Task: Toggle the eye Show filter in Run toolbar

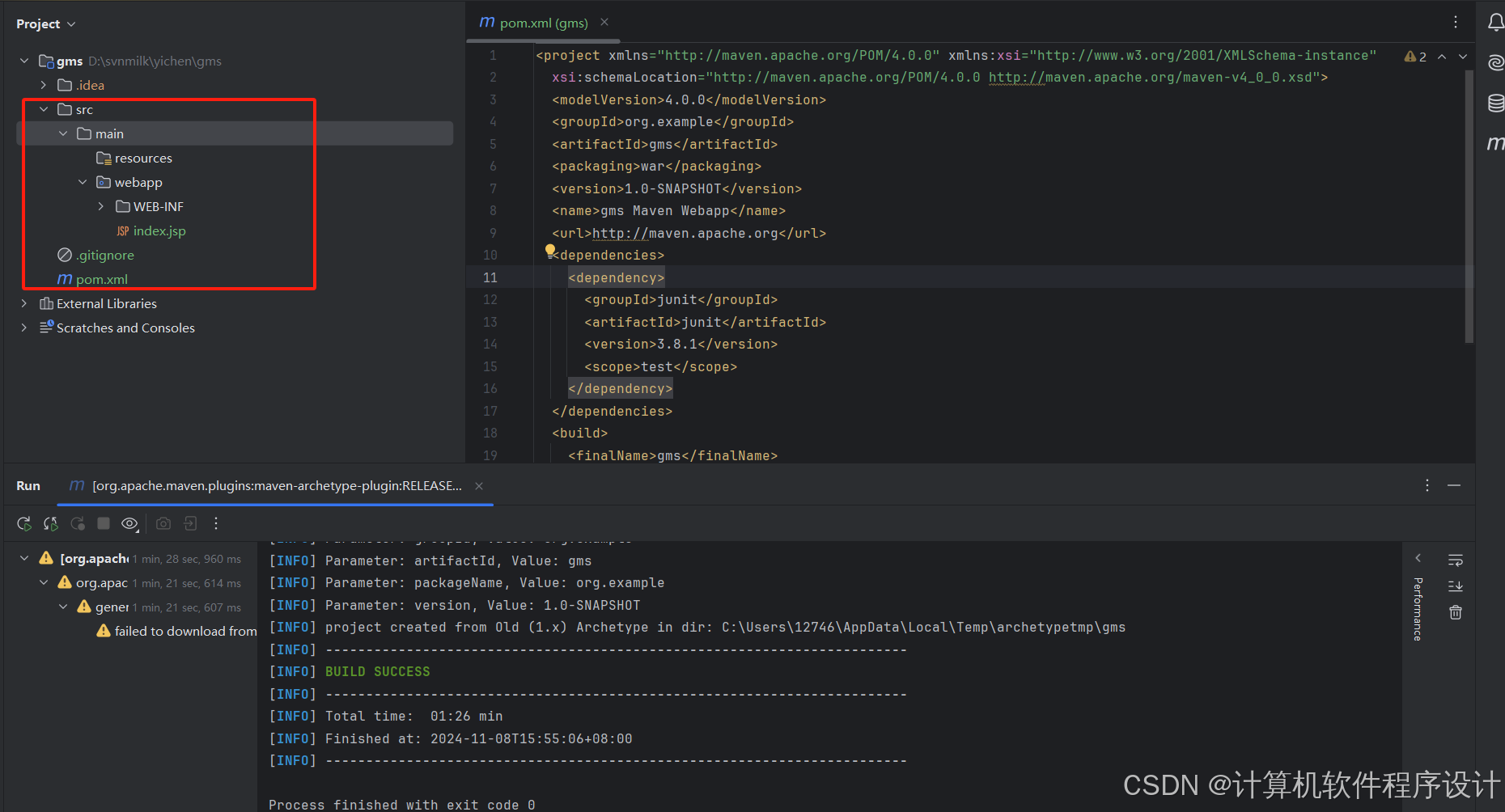Action: point(129,524)
